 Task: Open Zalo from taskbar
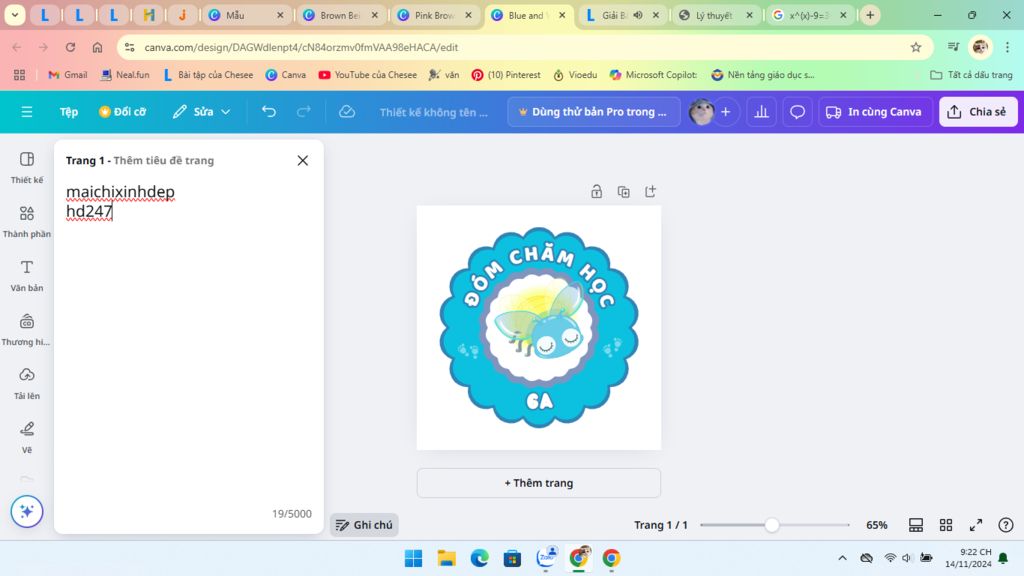(546, 558)
